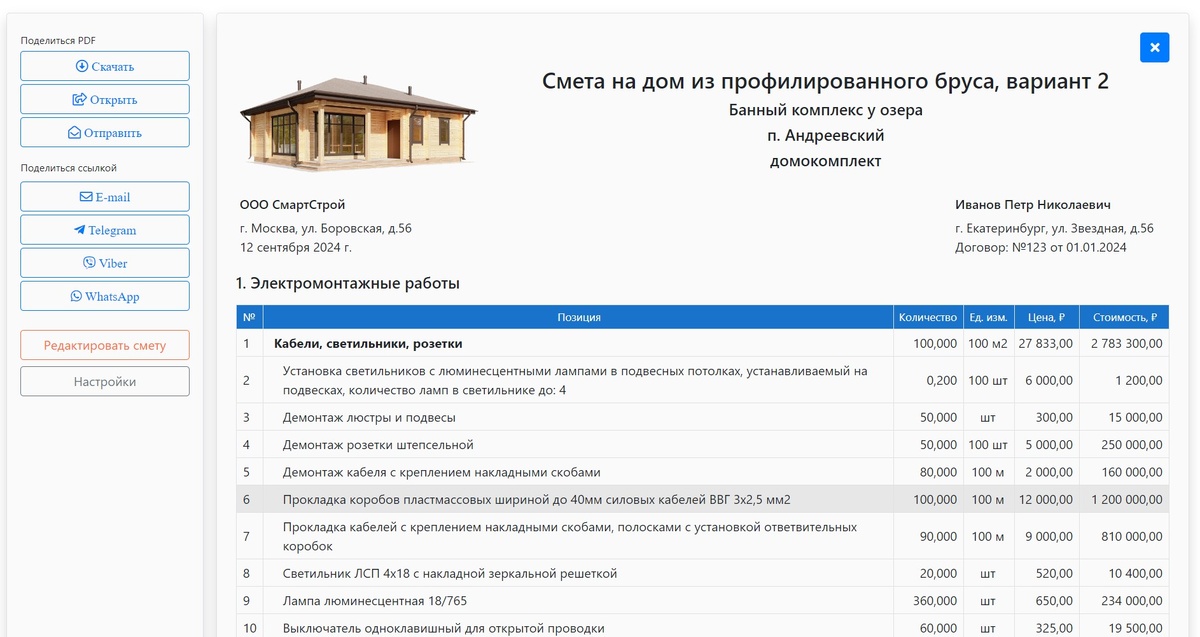Click subtitle п. Андреевский

pos(826,136)
